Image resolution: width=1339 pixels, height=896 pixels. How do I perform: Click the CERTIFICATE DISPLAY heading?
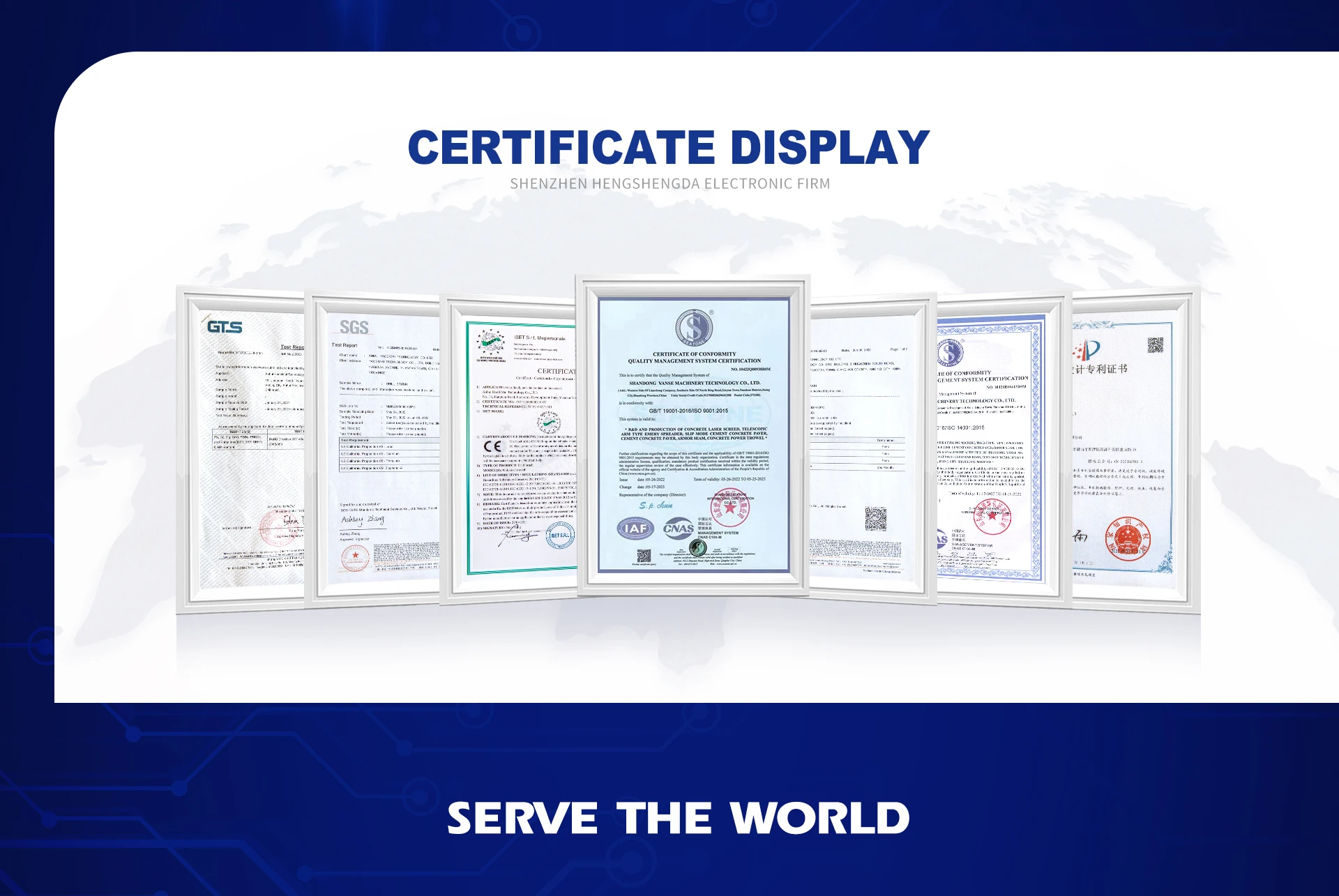click(x=668, y=147)
